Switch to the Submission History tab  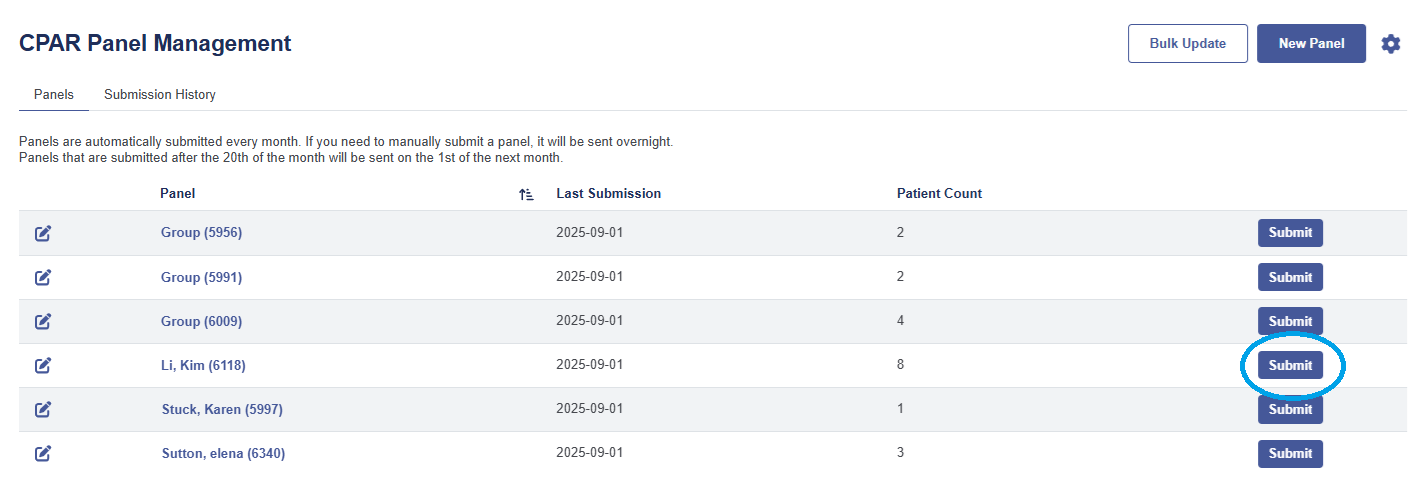click(160, 95)
